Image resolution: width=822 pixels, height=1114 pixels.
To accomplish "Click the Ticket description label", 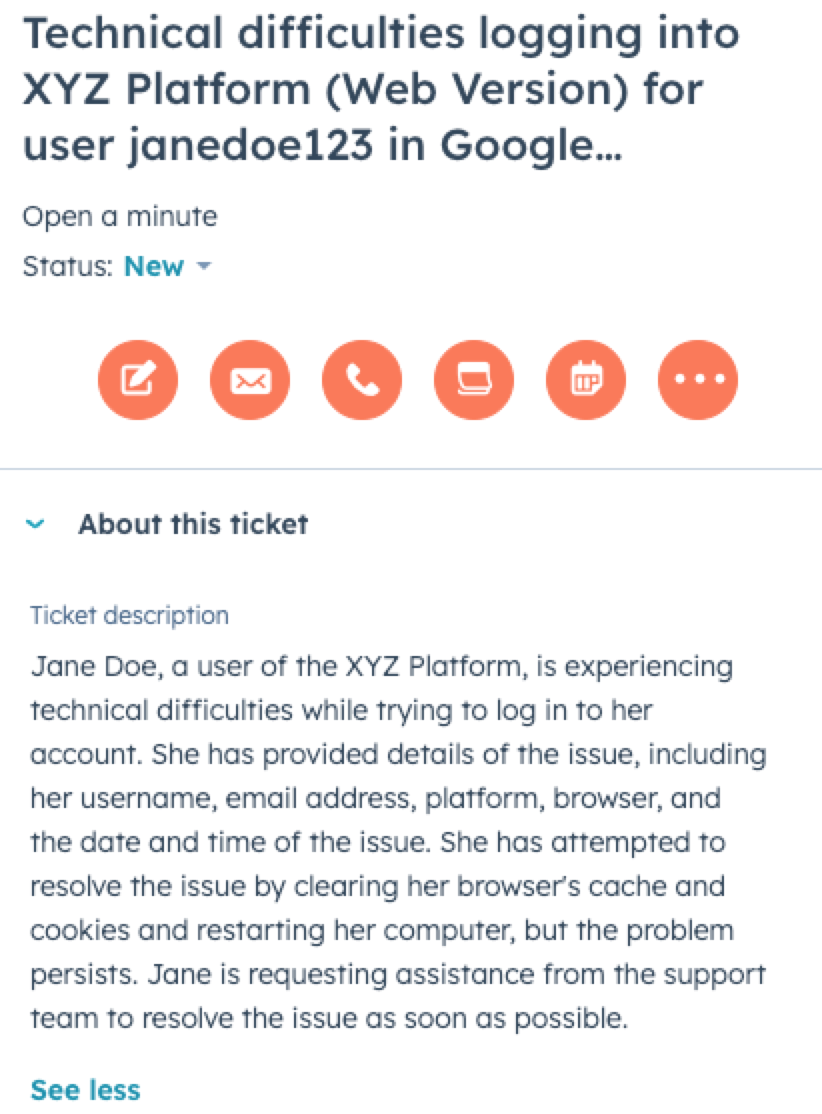I will pos(130,615).
